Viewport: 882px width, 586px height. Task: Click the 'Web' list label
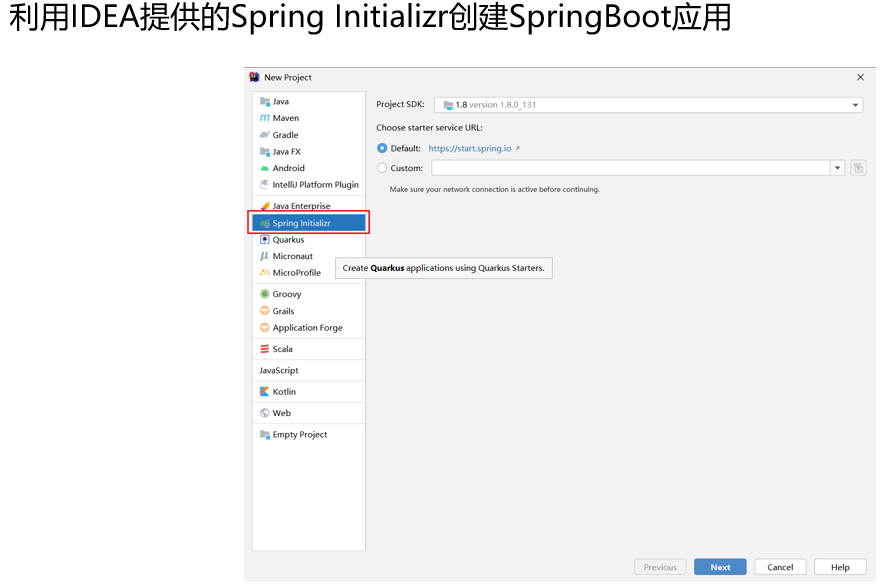click(282, 413)
